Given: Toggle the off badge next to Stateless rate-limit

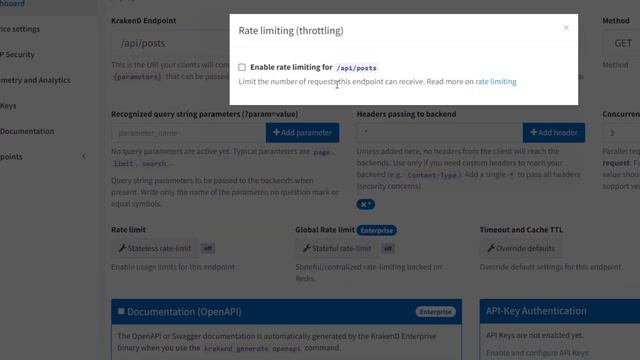Looking at the screenshot, I should (x=207, y=248).
